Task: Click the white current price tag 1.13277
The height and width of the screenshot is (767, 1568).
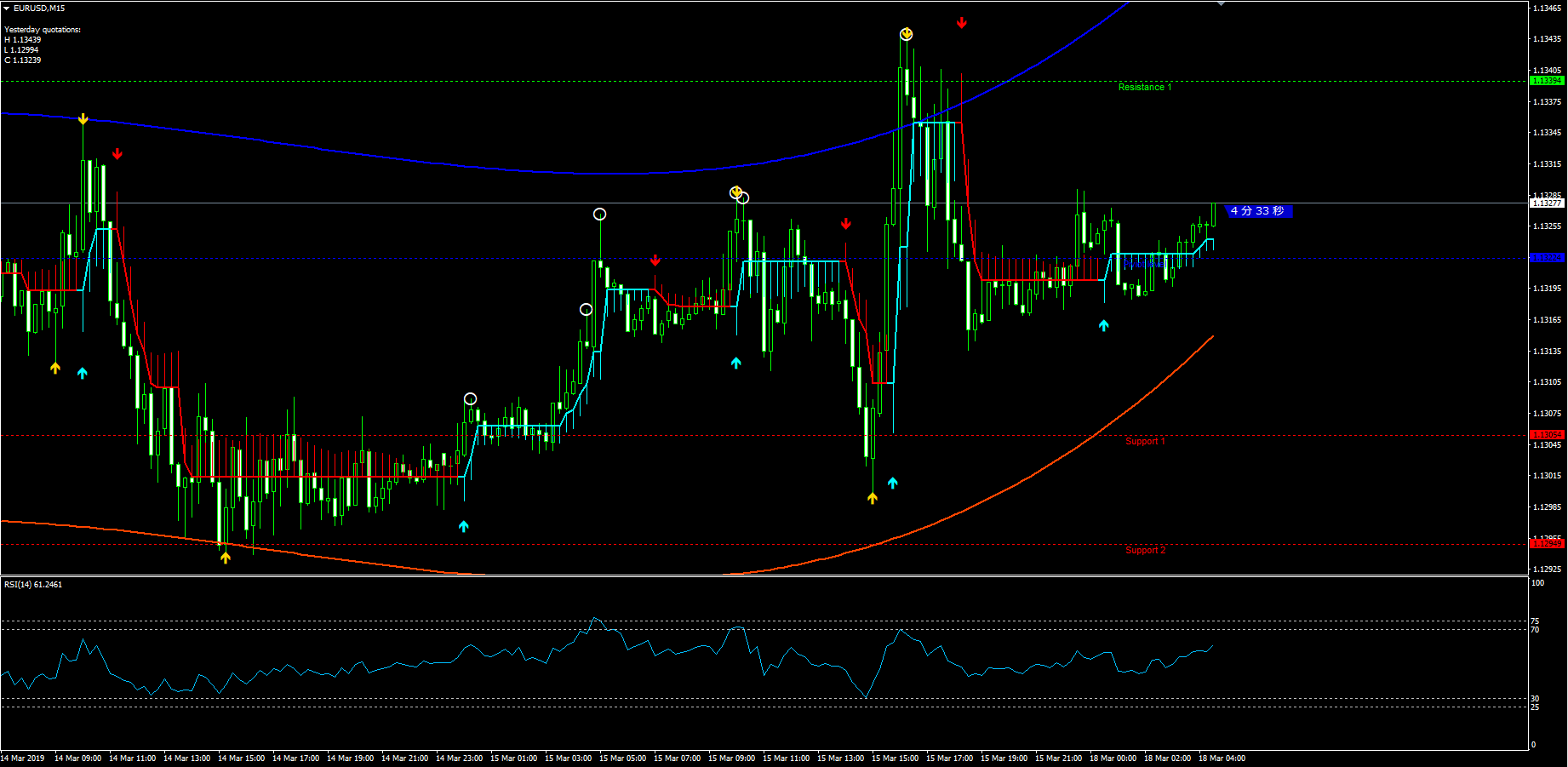Action: (x=1547, y=203)
